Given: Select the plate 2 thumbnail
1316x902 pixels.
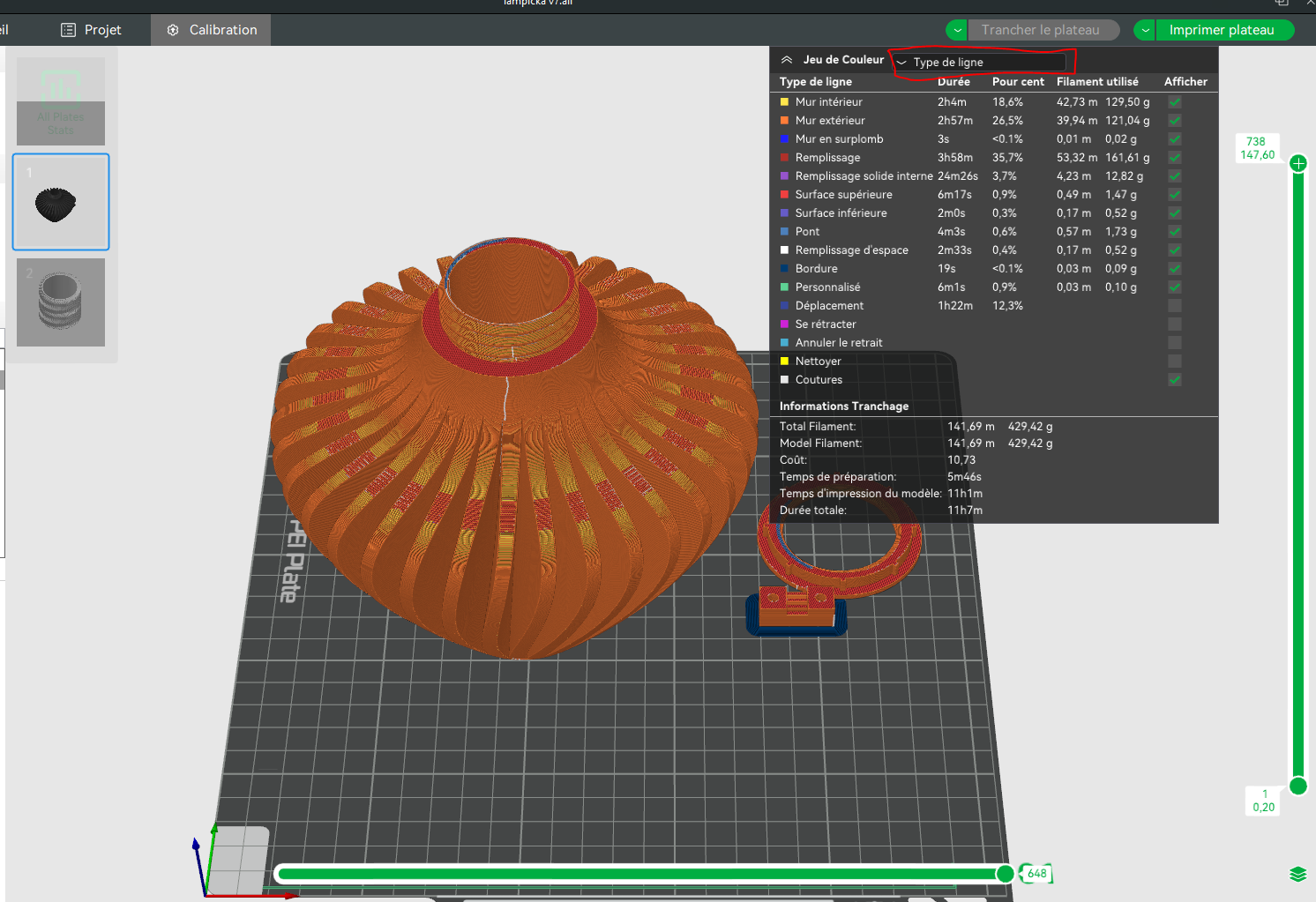Looking at the screenshot, I should click(x=61, y=302).
